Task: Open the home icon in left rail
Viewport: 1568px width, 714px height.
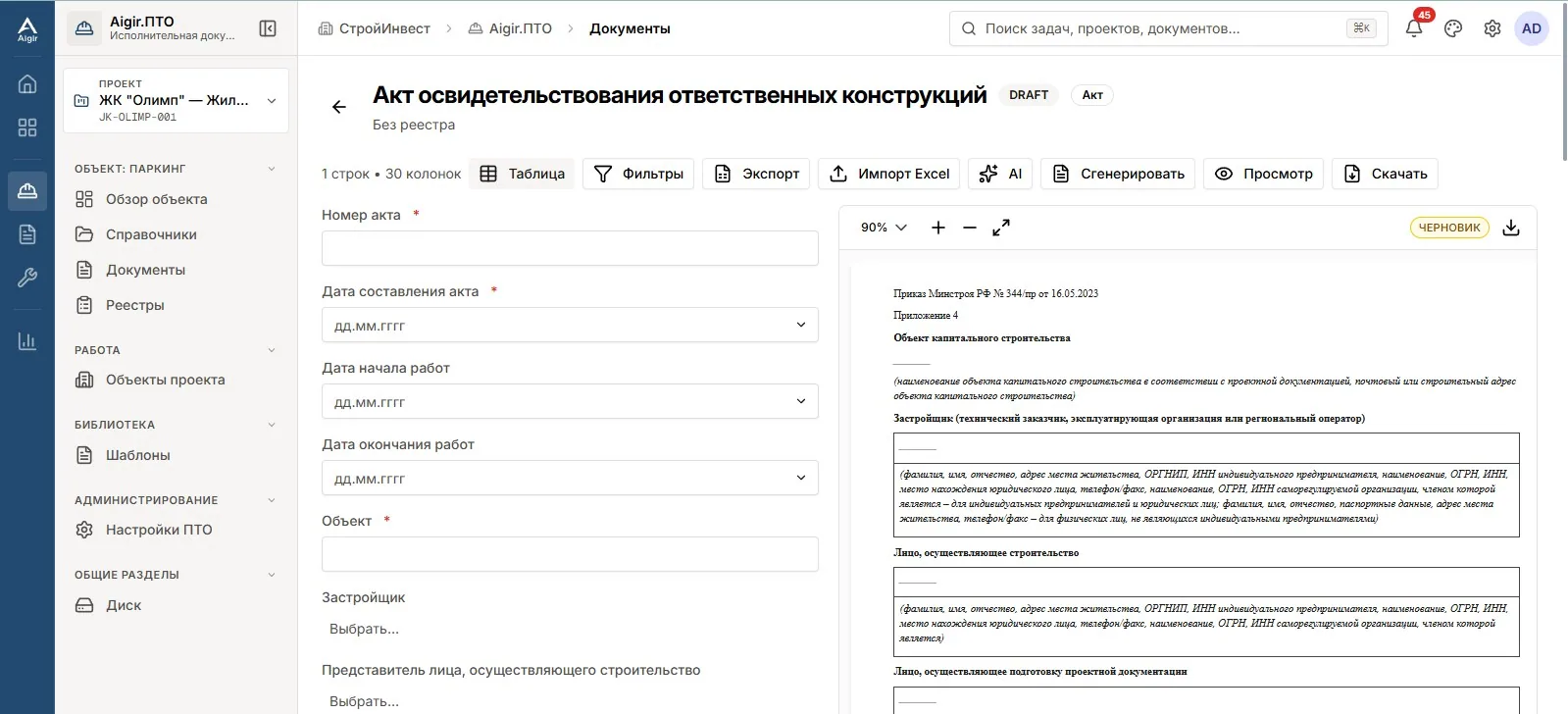Action: pyautogui.click(x=27, y=84)
